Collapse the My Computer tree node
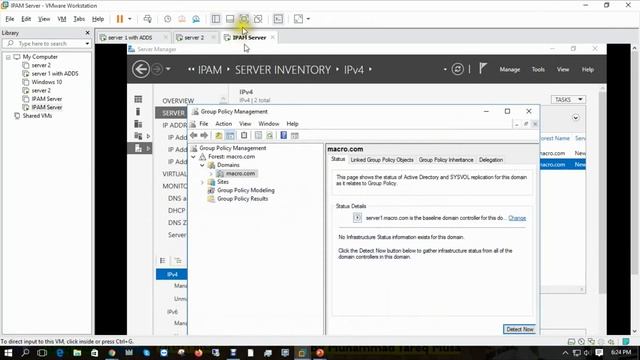640x360 pixels. tap(8, 57)
